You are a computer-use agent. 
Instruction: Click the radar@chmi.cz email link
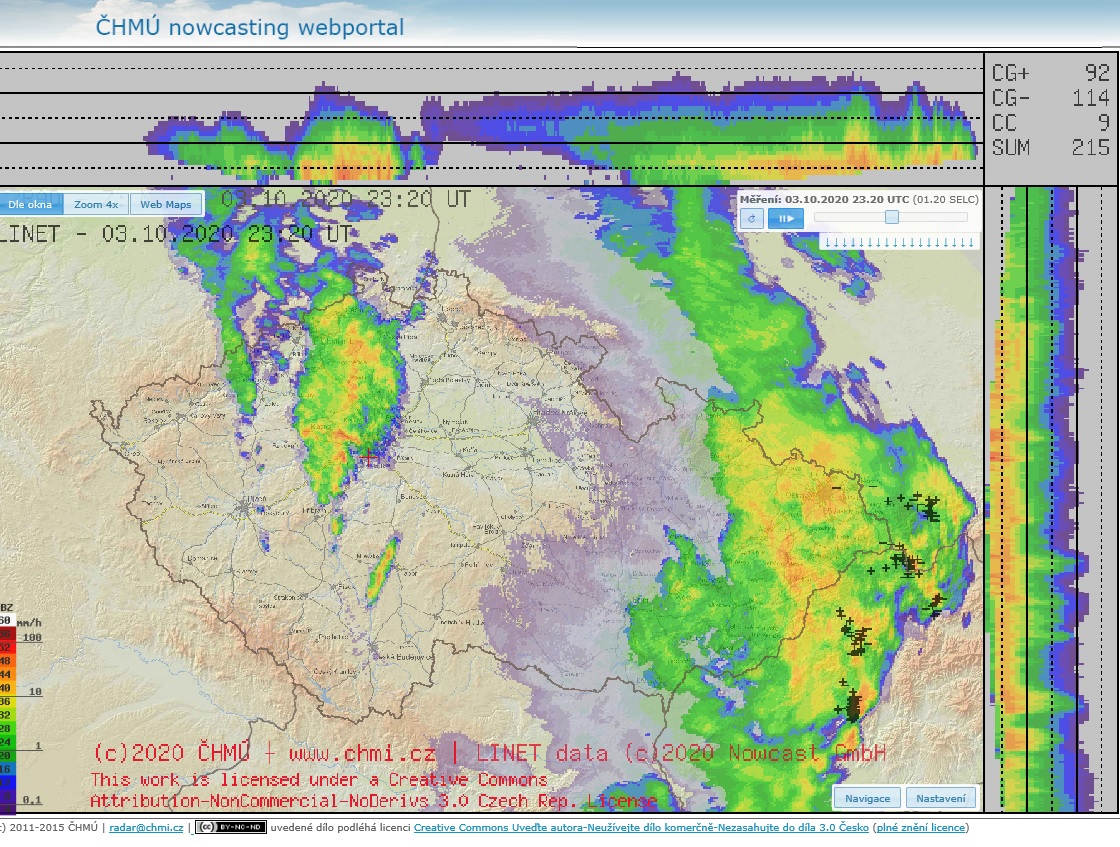coord(146,828)
